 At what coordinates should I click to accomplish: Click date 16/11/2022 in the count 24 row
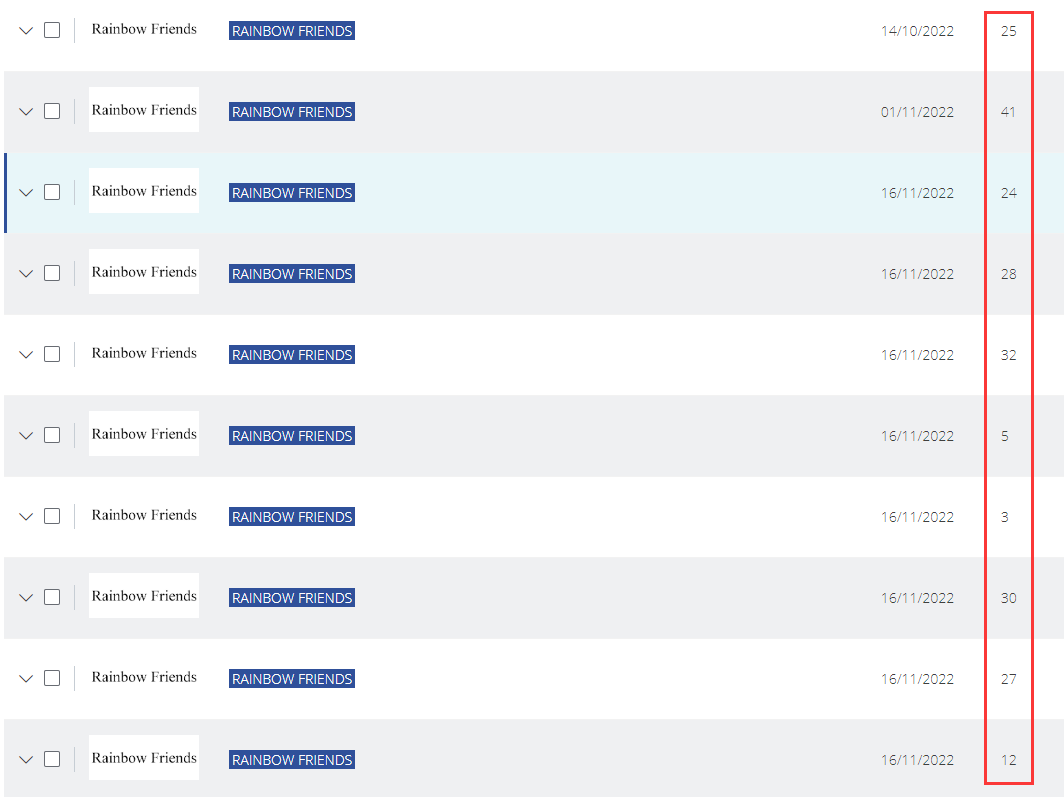click(x=917, y=193)
